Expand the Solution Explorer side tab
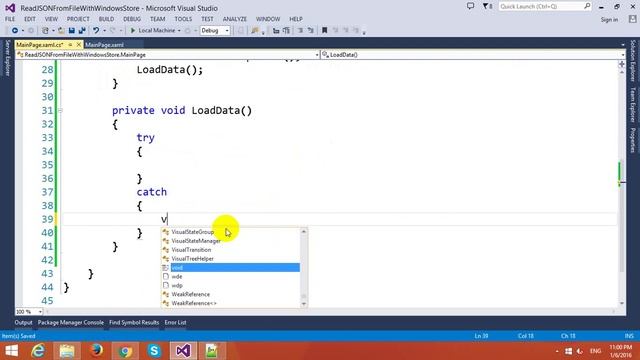Viewport: 640px width, 360px height. pos(633,60)
